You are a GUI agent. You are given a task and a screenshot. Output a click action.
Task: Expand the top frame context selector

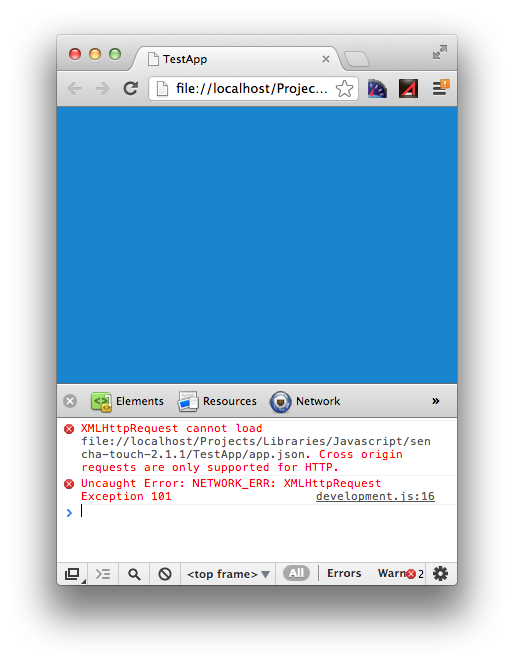[x=228, y=574]
